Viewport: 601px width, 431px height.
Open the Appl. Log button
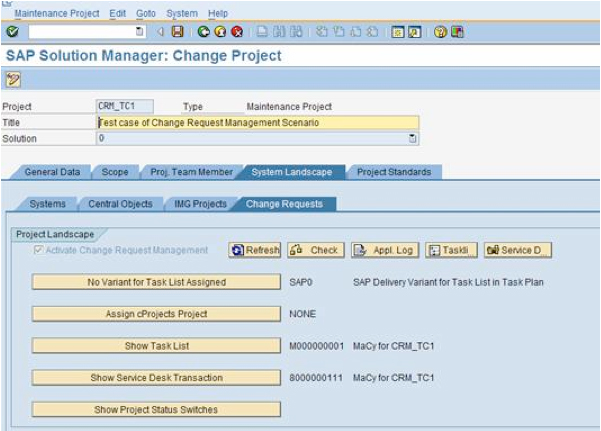[385, 250]
